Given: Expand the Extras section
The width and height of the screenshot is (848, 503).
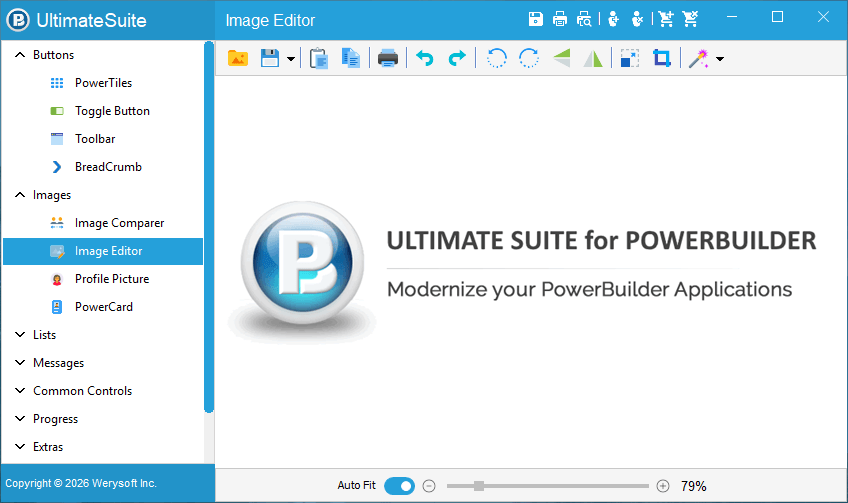Looking at the screenshot, I should click(x=20, y=447).
